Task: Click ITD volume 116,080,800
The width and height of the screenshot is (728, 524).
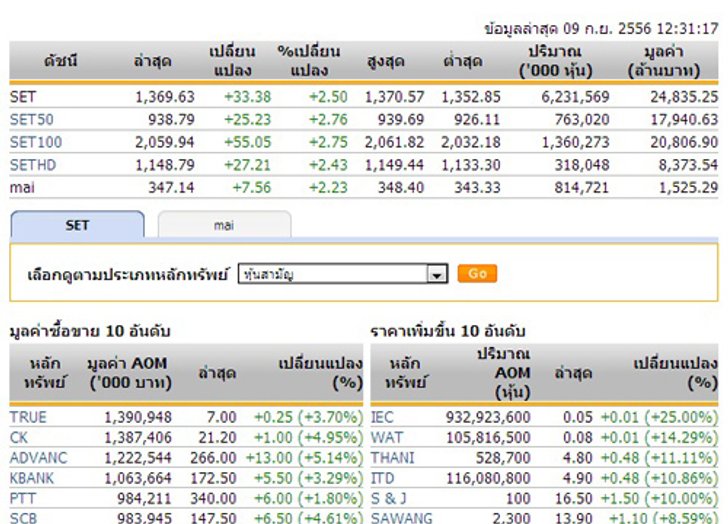Action: pyautogui.click(x=488, y=479)
